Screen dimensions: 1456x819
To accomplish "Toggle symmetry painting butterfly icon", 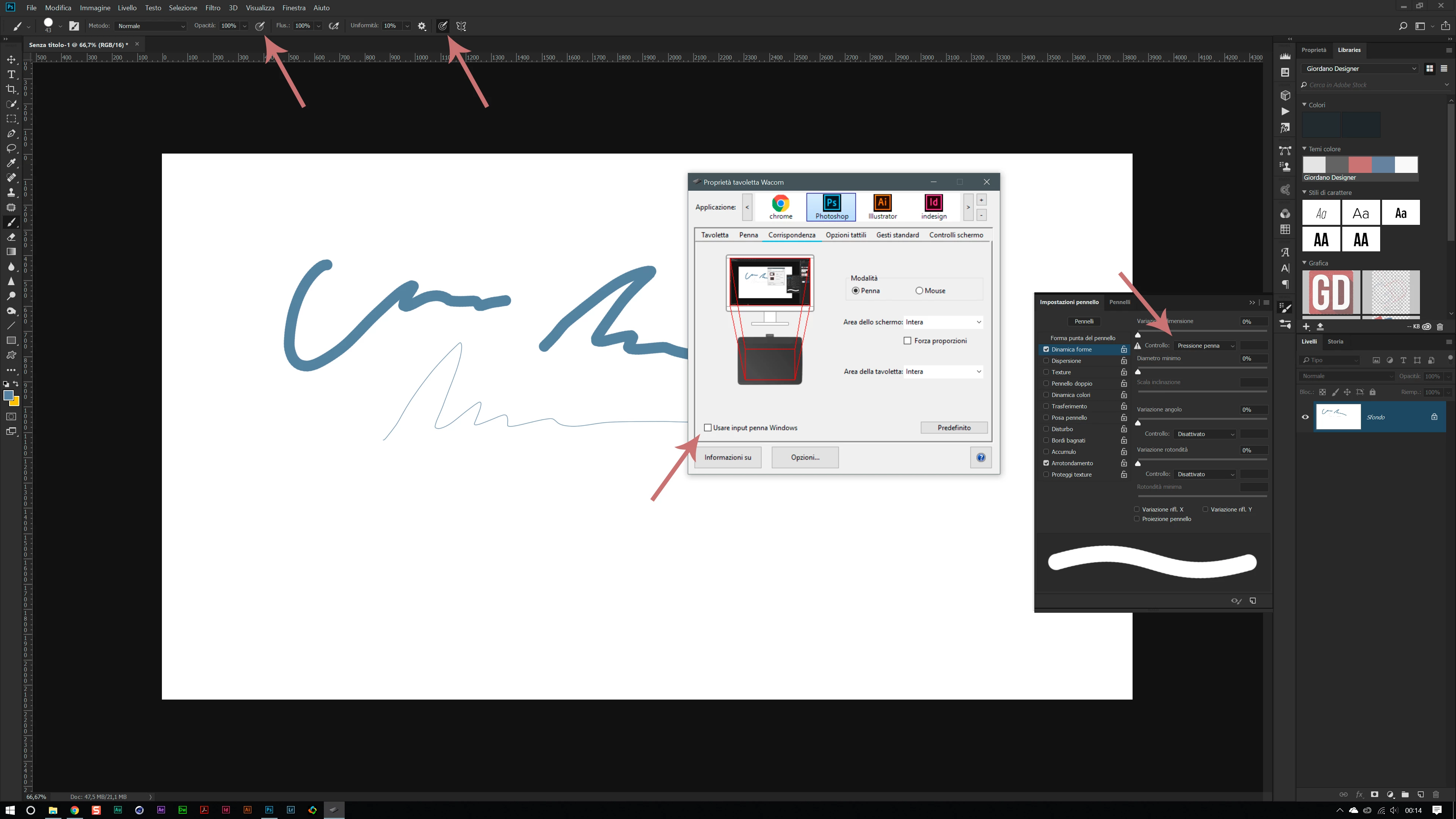I will (461, 26).
